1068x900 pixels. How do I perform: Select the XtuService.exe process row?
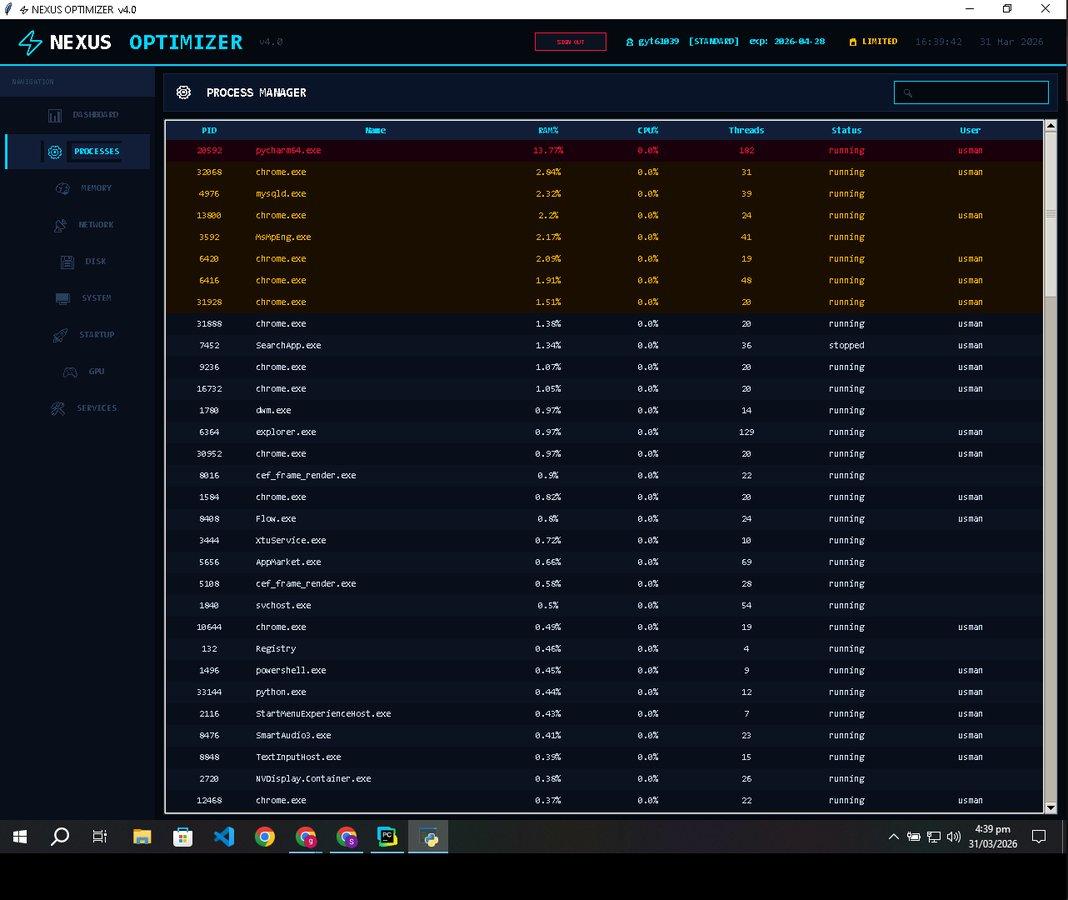[604, 540]
